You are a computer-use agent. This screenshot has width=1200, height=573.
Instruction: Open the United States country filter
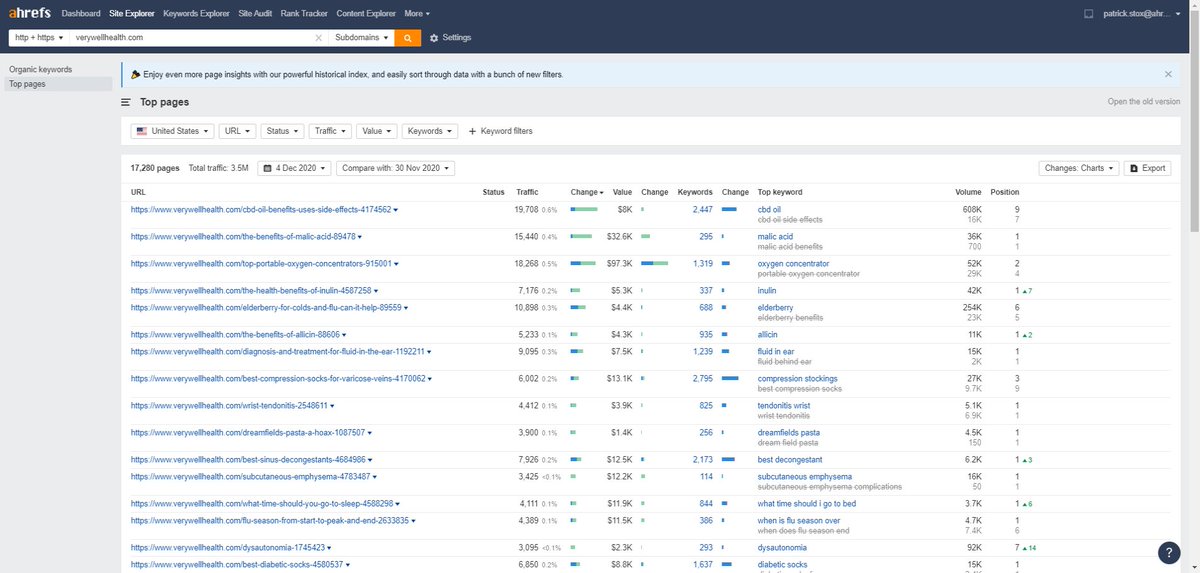[174, 131]
